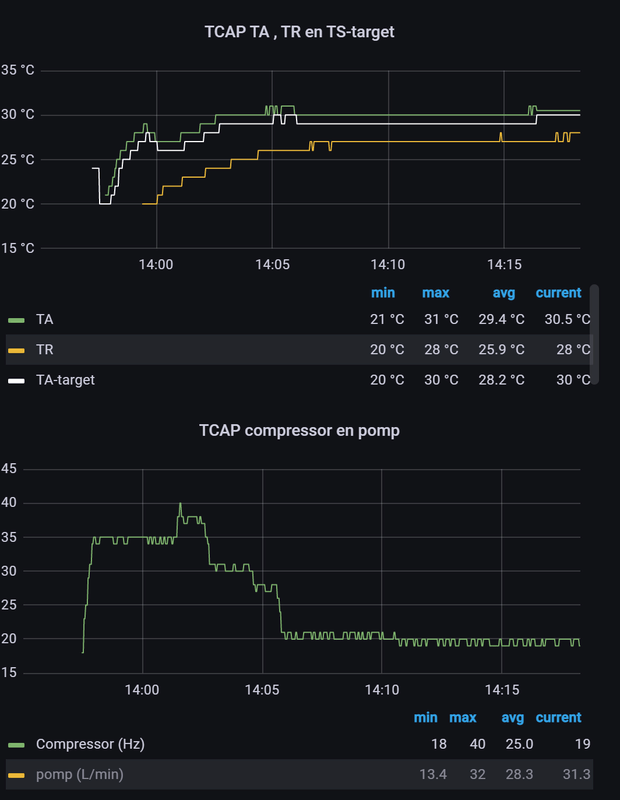The height and width of the screenshot is (800, 620).
Task: Click 14:10 tick label on compressor graph
Action: point(382,690)
